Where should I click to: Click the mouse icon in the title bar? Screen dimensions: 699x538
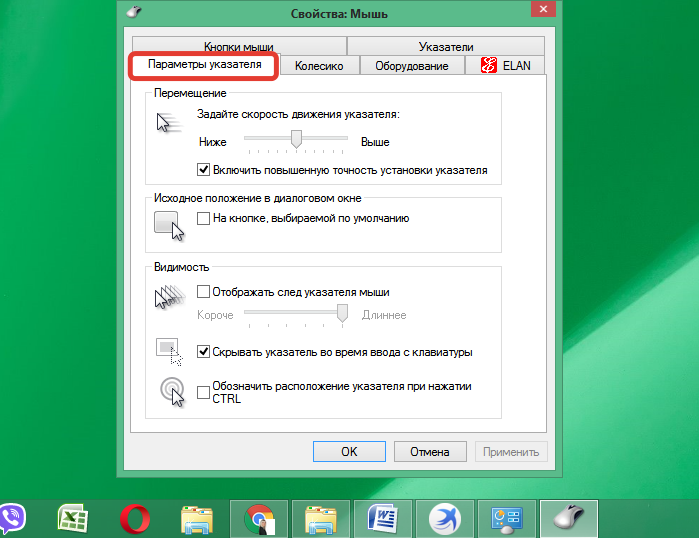[x=134, y=12]
